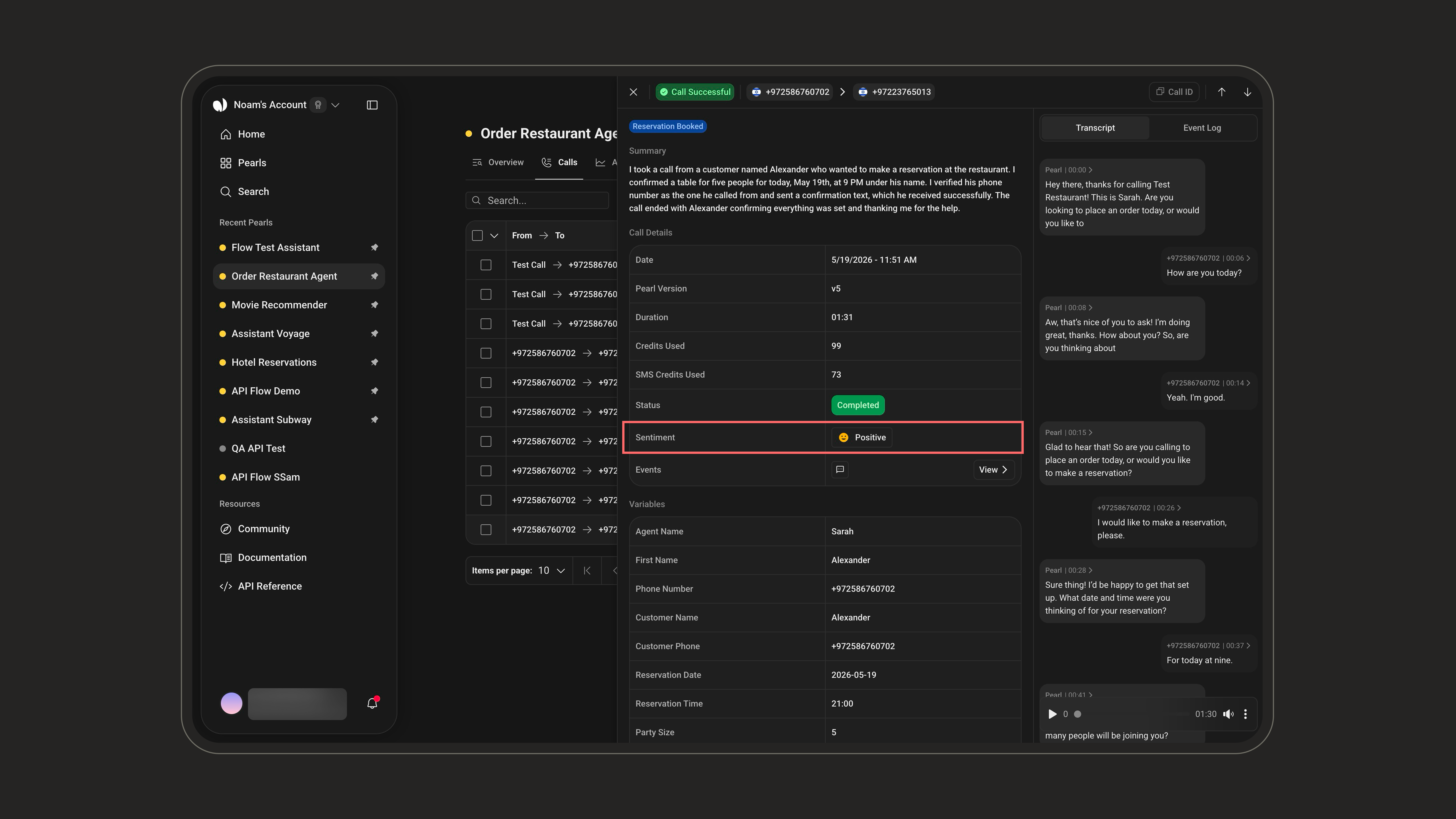Collapse the sidebar panel icon
This screenshot has height=819, width=1456.
point(372,105)
